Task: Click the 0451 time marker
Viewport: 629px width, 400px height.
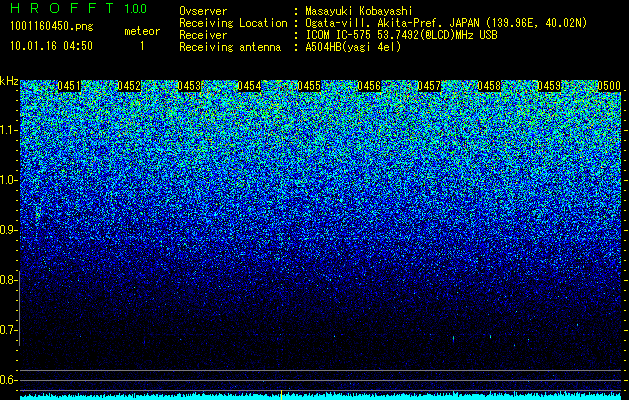Action: (x=69, y=86)
